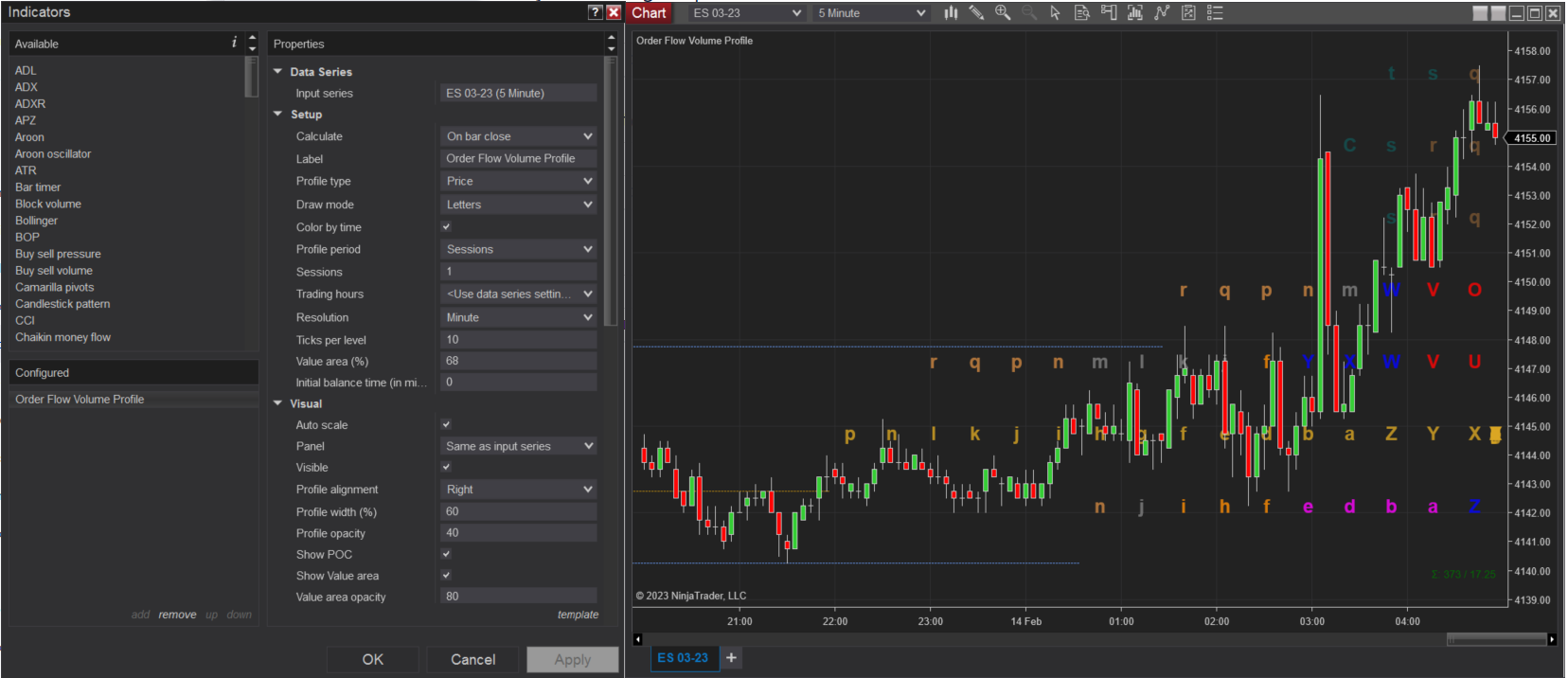Click the chart scroll left arrow
This screenshot has width=1568, height=678.
click(638, 639)
